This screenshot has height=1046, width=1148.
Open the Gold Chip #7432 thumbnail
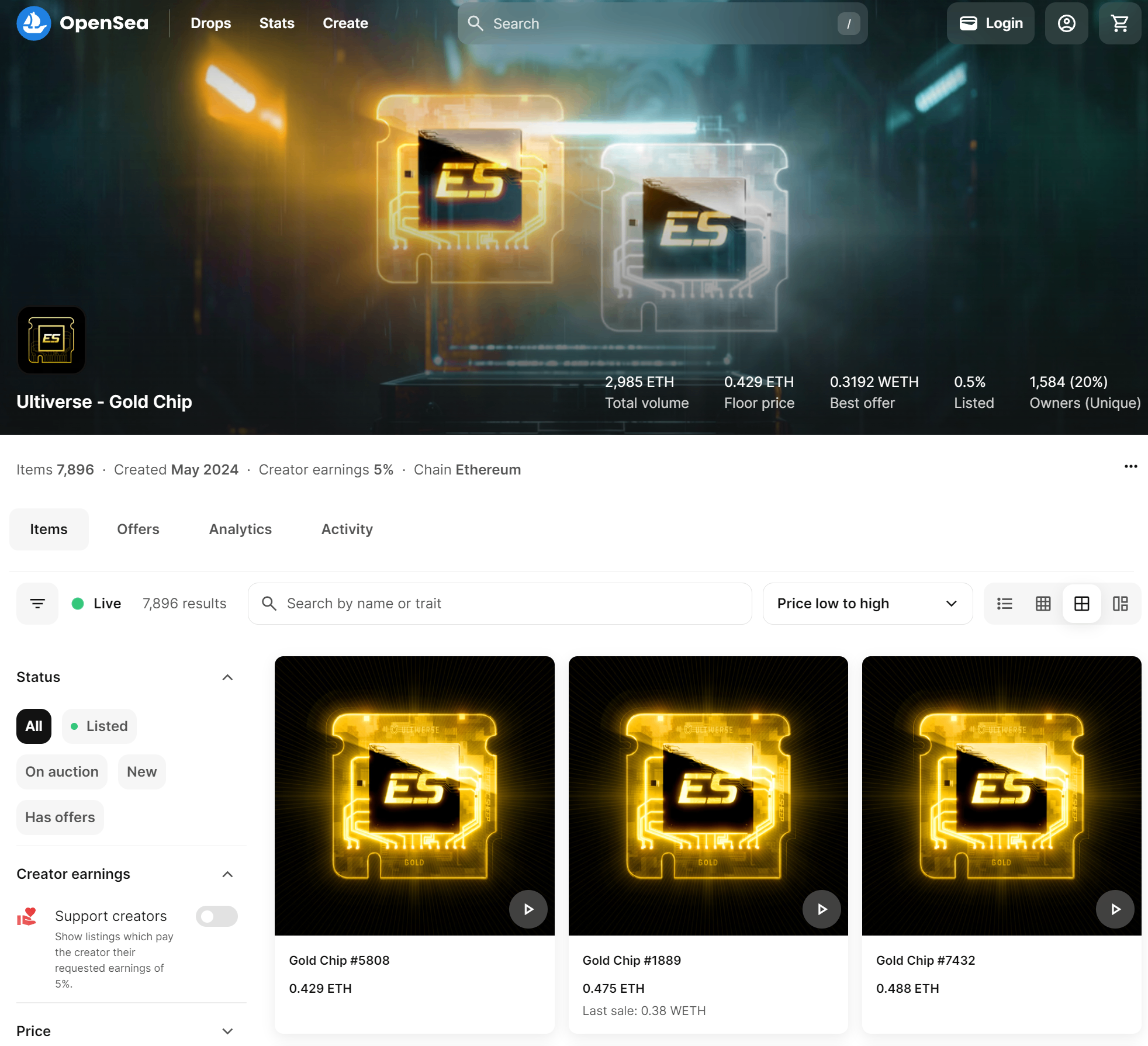[x=1002, y=796]
